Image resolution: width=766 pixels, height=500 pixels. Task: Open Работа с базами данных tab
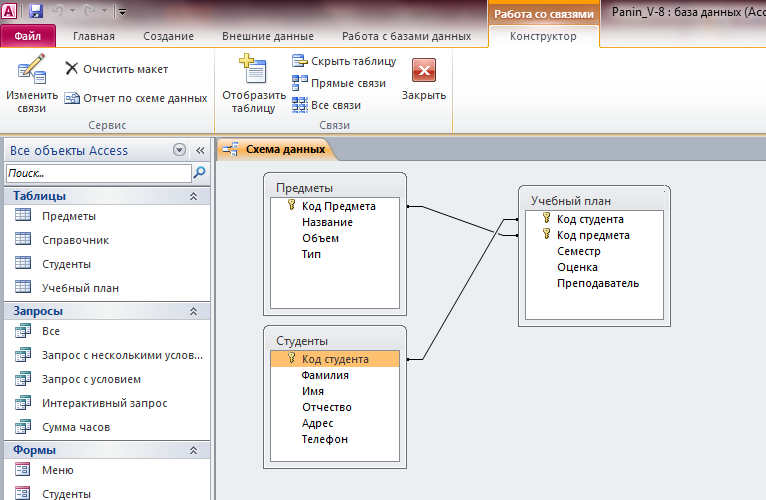pos(406,36)
